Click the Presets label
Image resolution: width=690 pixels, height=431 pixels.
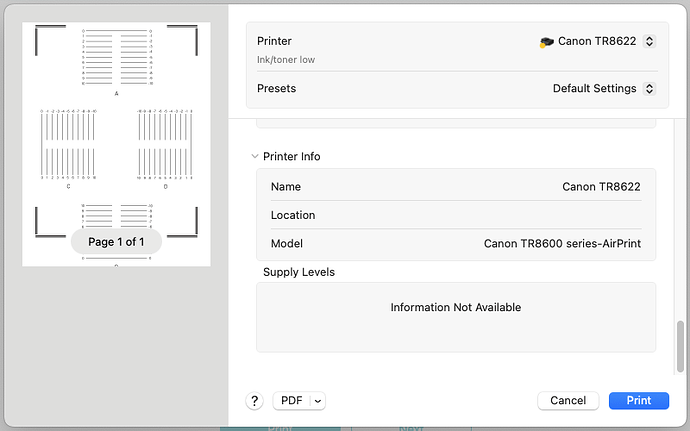click(x=276, y=88)
